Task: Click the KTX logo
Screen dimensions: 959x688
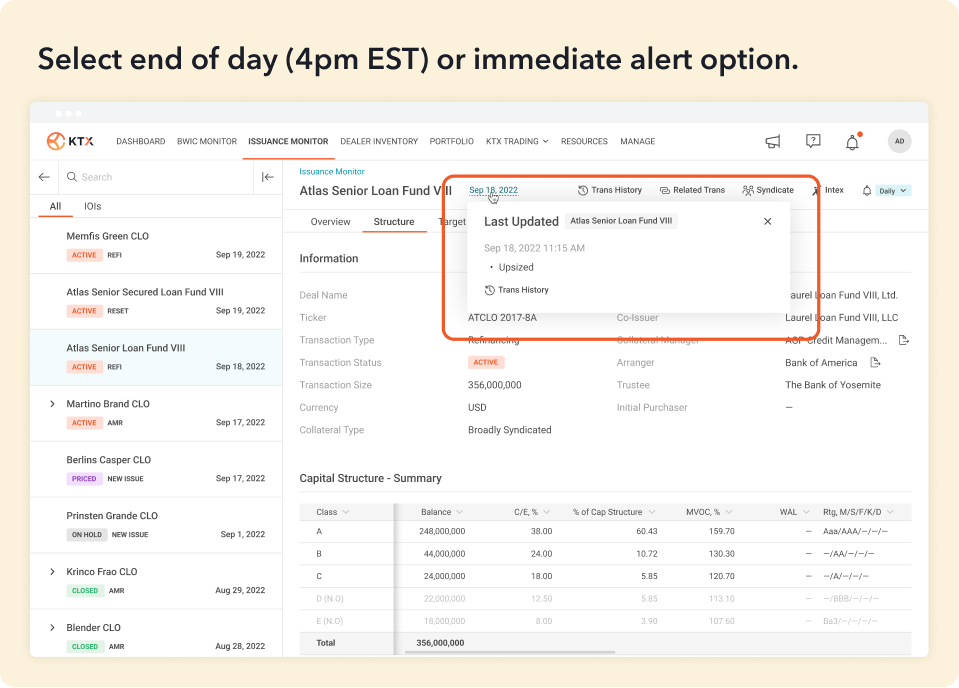Action: click(70, 141)
